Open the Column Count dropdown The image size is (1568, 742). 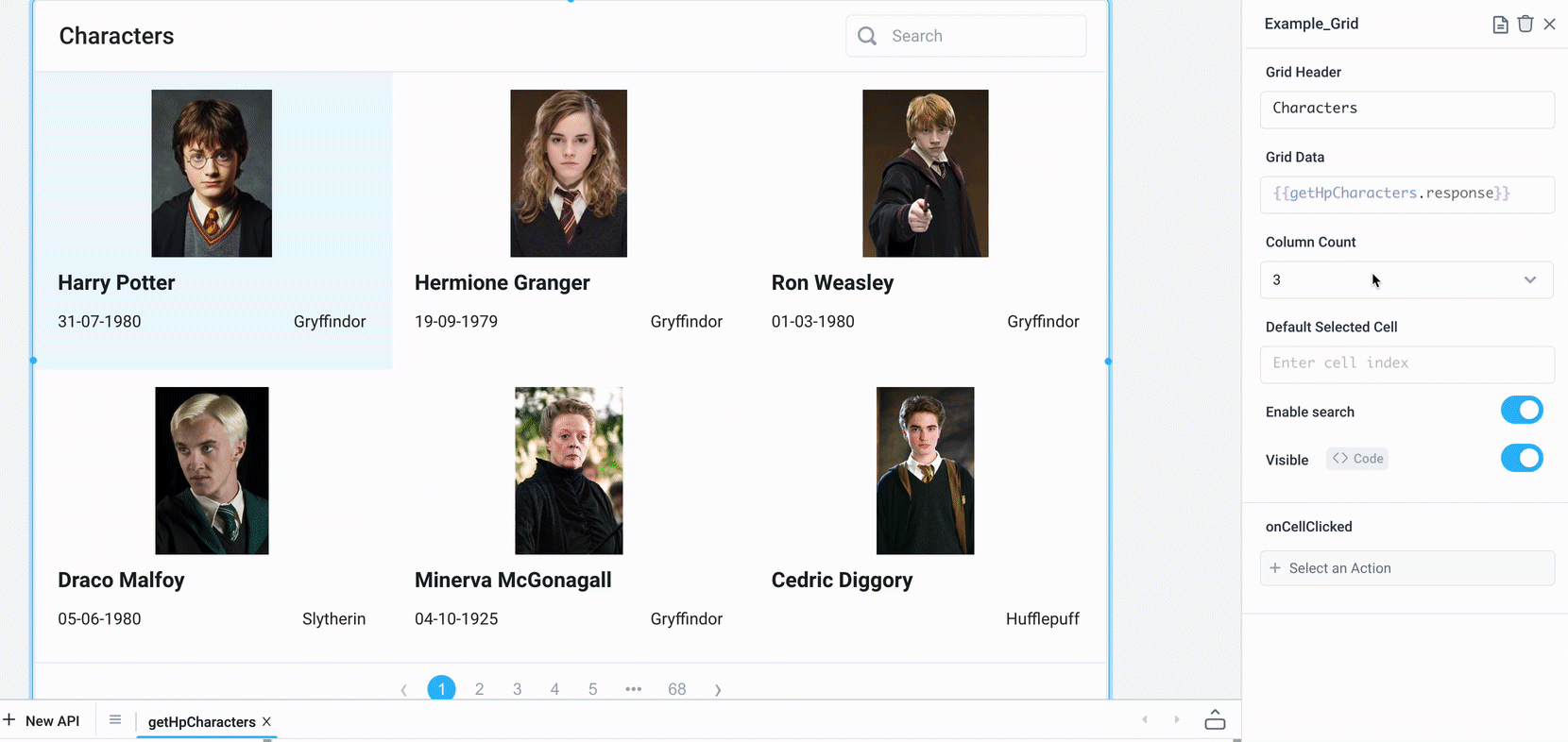pyautogui.click(x=1406, y=280)
